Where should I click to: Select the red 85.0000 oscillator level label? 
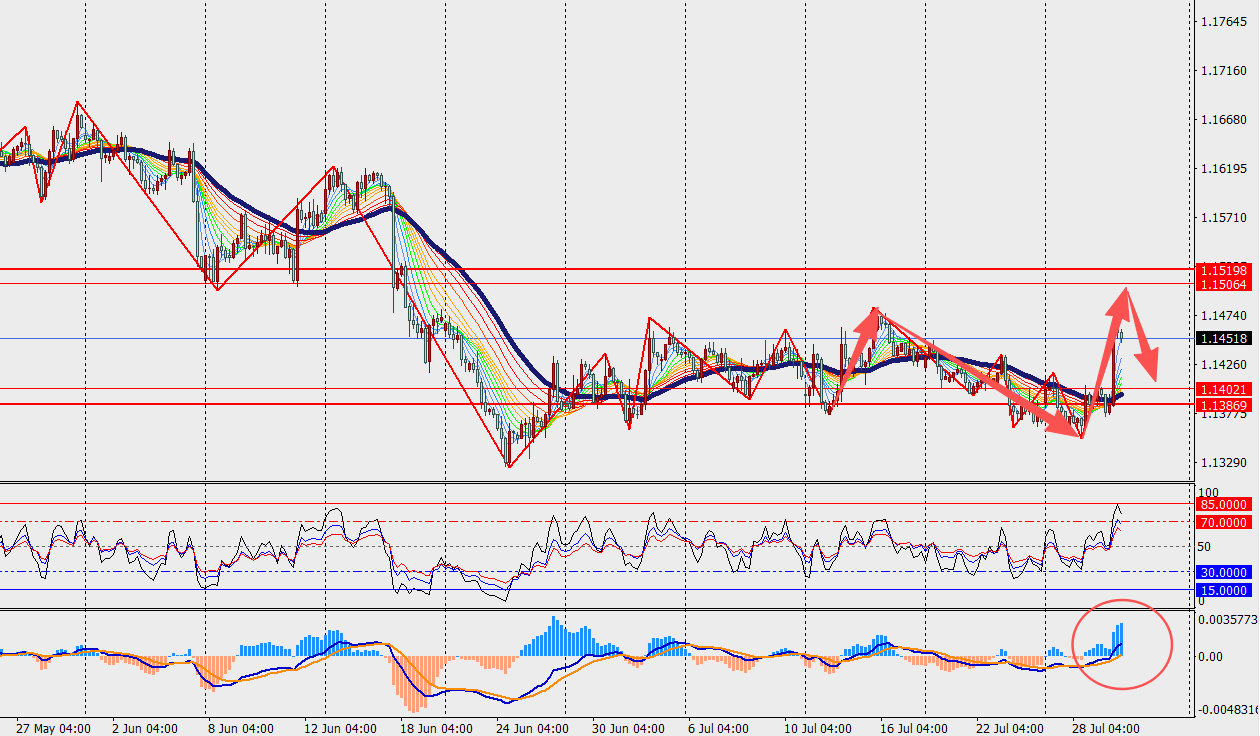click(1223, 505)
